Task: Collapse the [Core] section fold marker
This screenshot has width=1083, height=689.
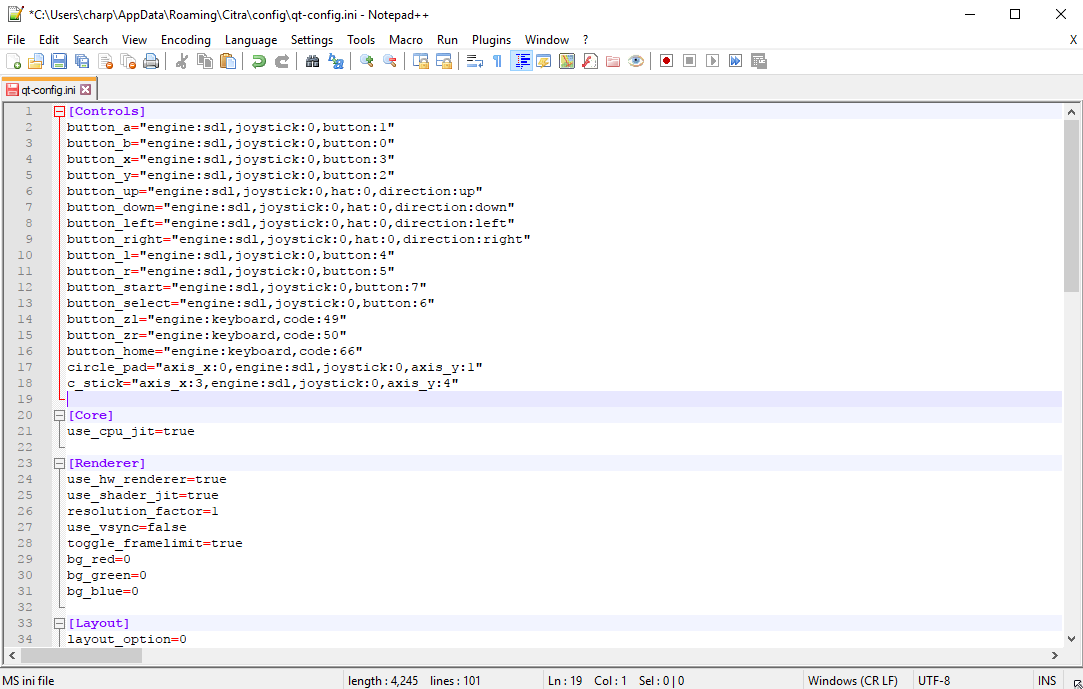Action: (59, 416)
